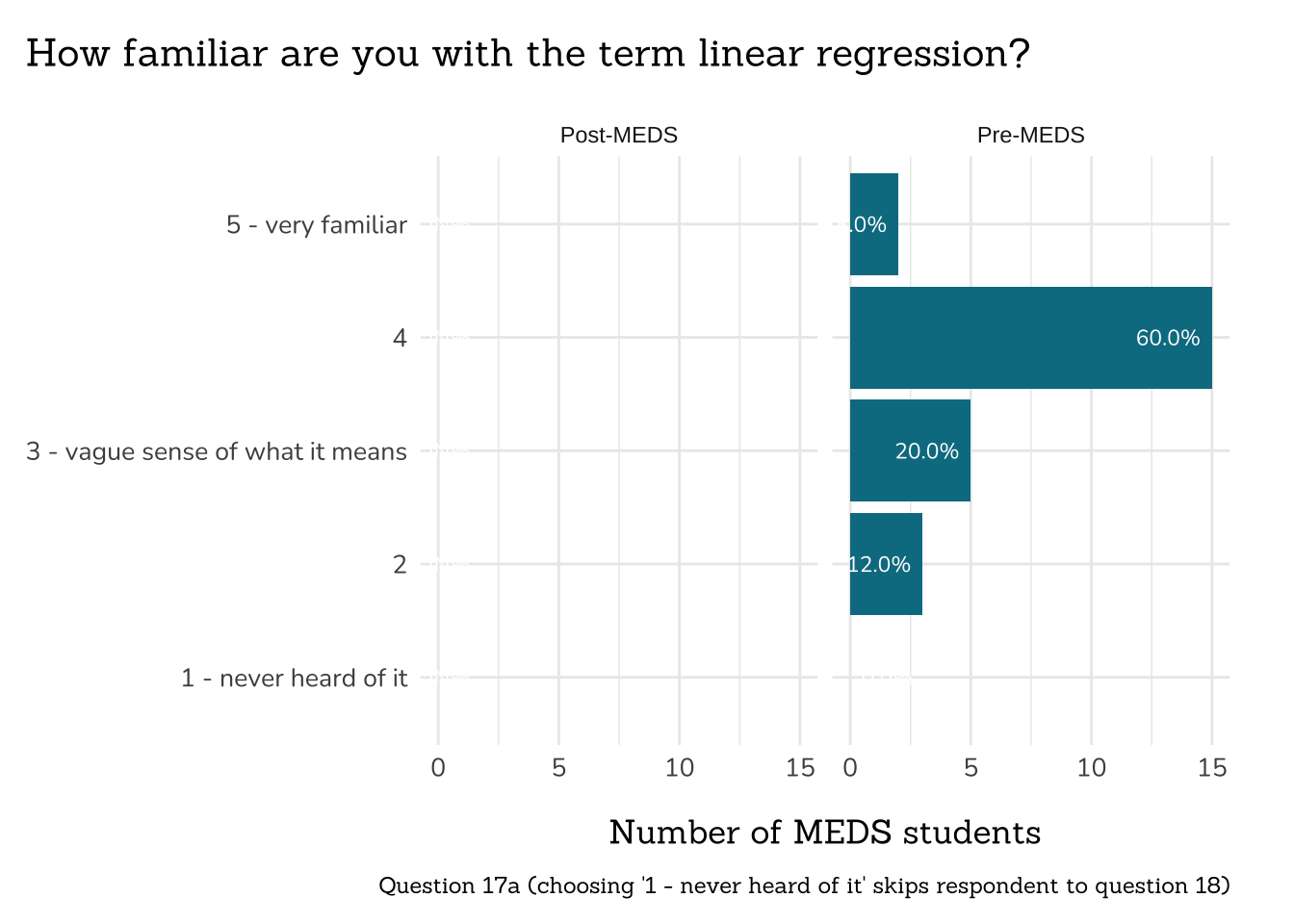Screen dimensions: 1294x924
Task: Click the y-axis category label "2"
Action: 400,565
